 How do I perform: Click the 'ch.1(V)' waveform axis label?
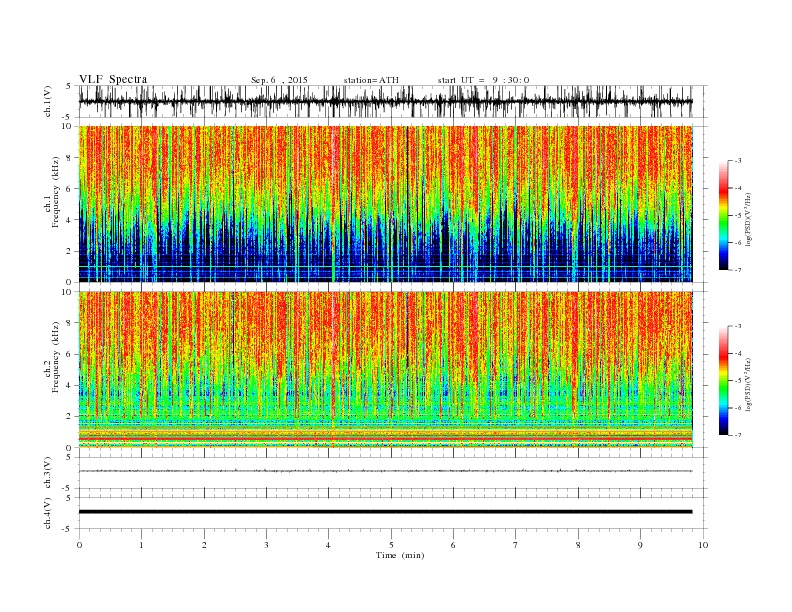point(48,101)
